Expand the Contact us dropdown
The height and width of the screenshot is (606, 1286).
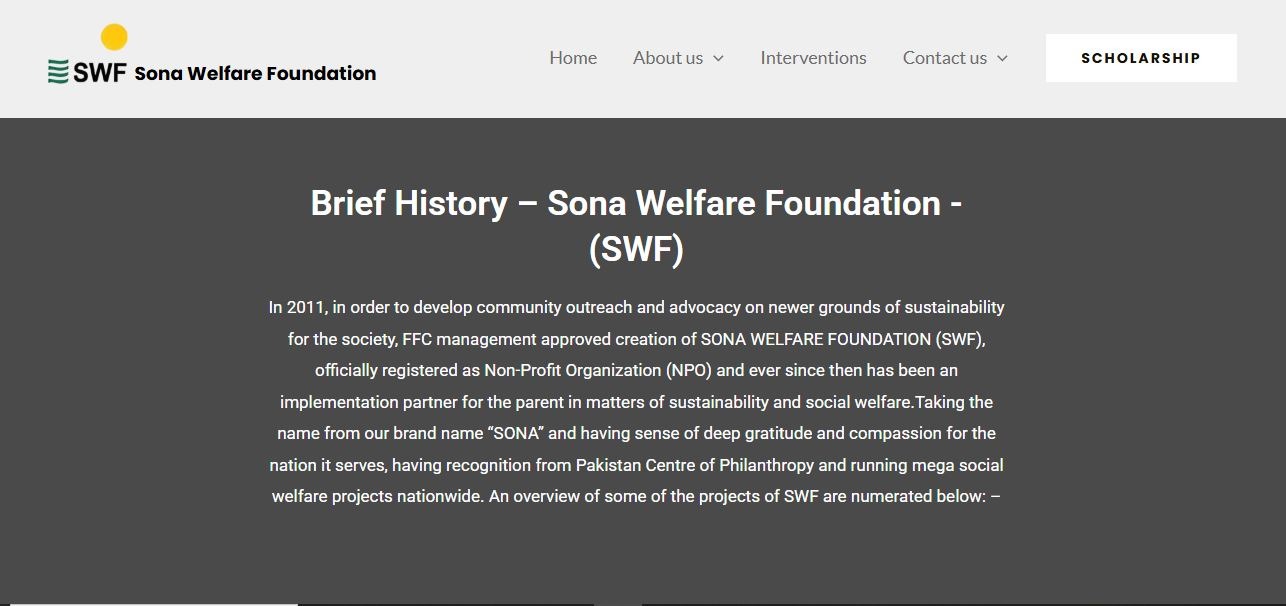pyautogui.click(x=944, y=58)
